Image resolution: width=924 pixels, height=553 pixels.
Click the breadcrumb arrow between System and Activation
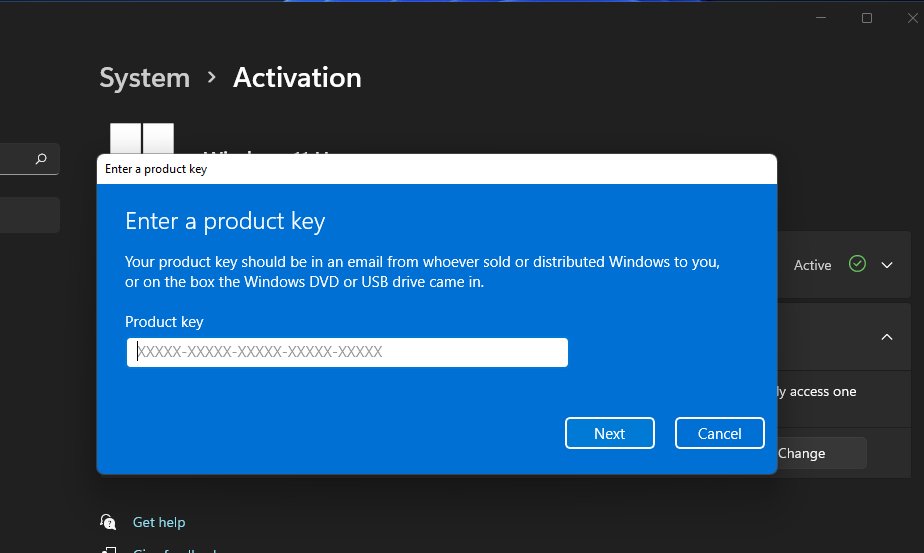click(x=212, y=77)
